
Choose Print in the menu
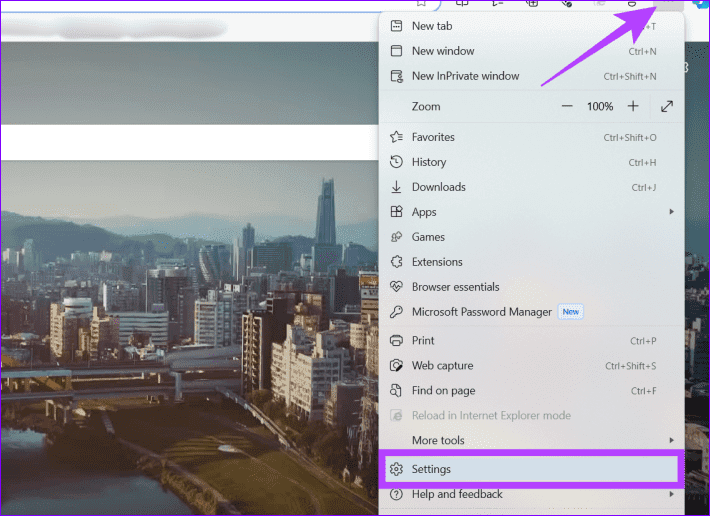point(531,340)
